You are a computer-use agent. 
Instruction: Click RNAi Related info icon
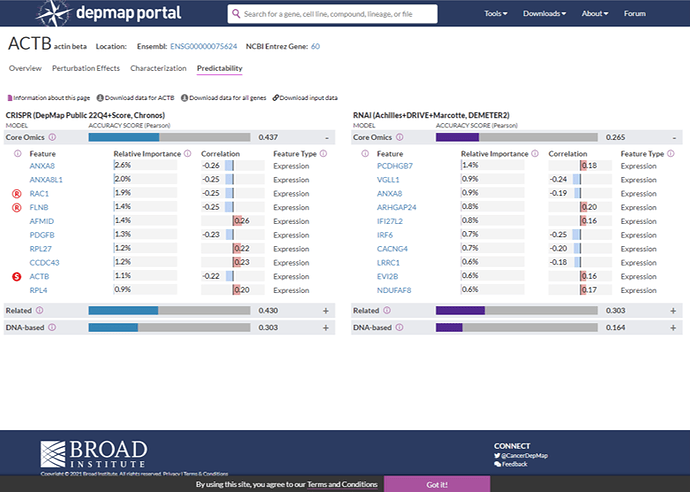click(x=387, y=310)
